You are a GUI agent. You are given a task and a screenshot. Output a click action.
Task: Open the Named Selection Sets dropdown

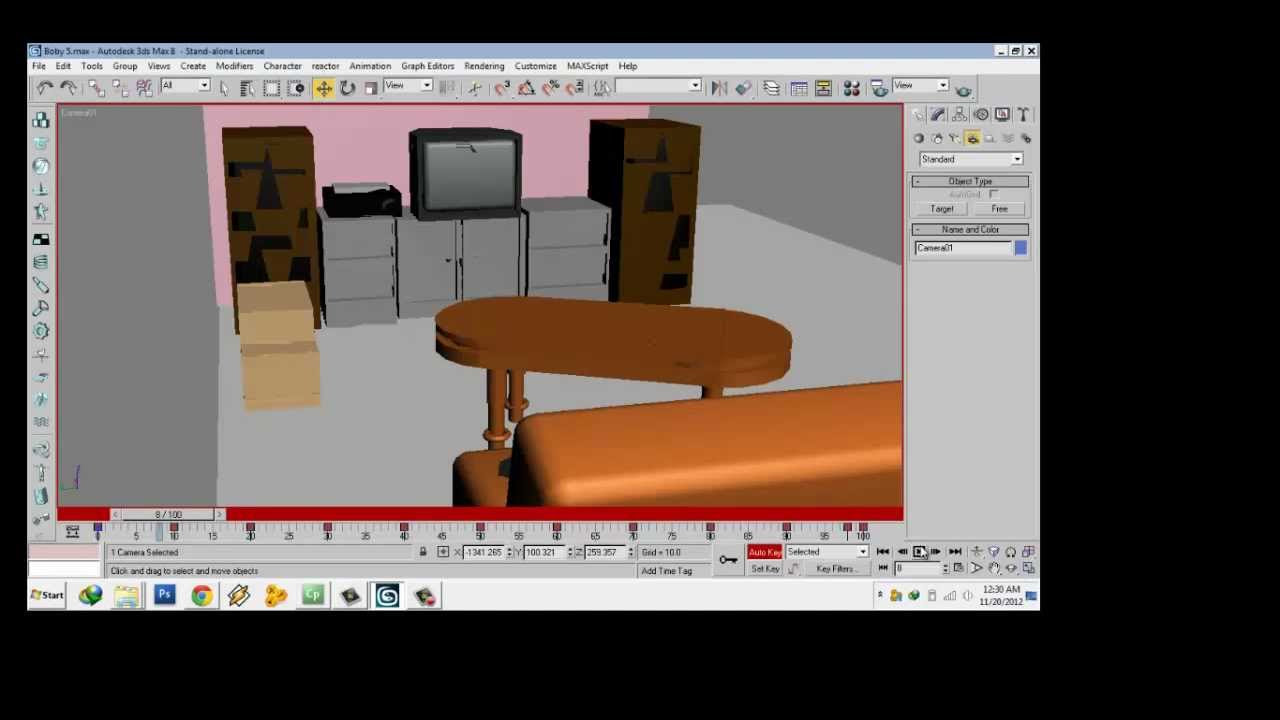point(658,87)
